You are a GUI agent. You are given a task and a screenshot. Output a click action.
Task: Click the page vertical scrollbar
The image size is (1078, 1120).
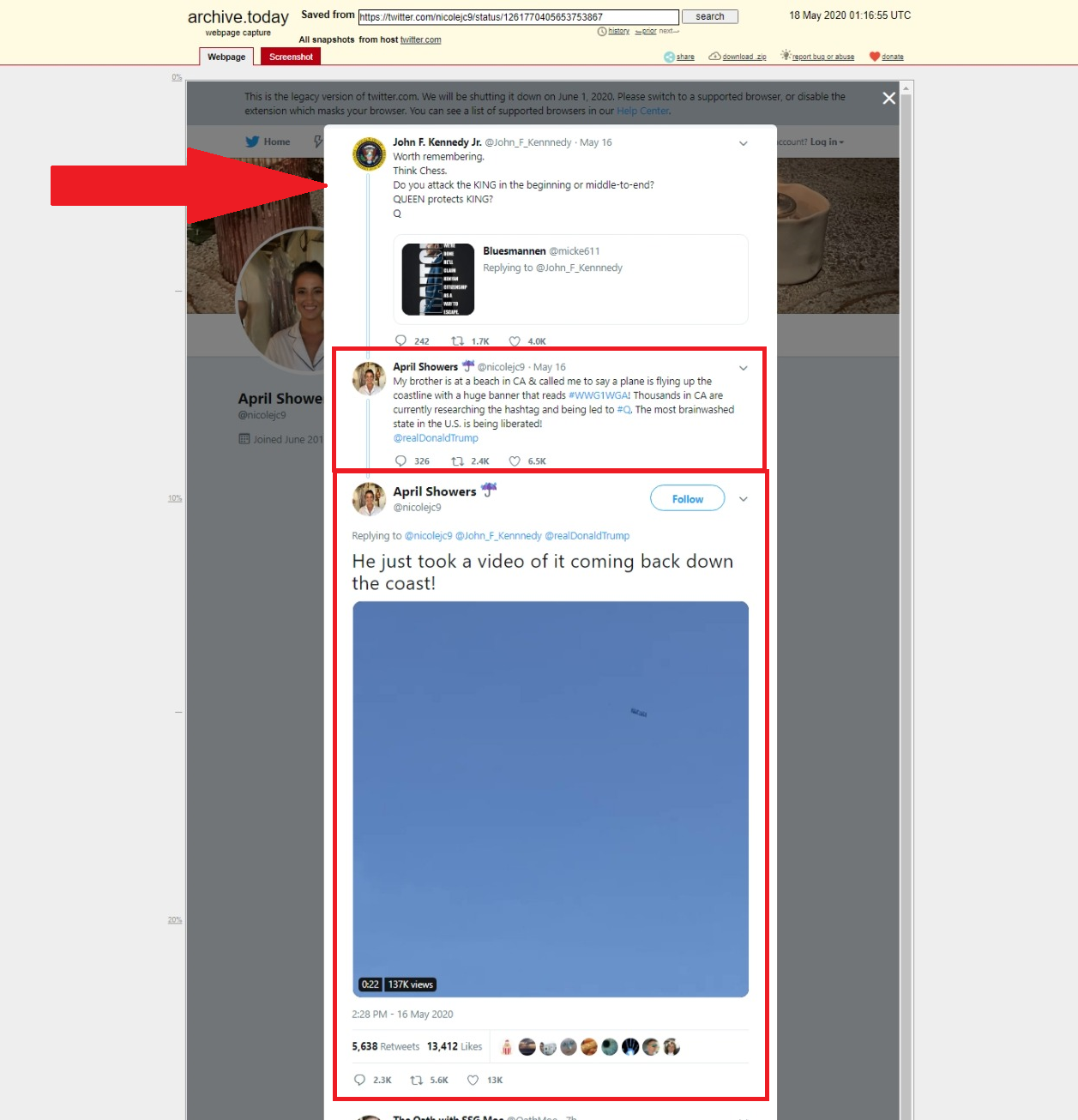(x=906, y=600)
